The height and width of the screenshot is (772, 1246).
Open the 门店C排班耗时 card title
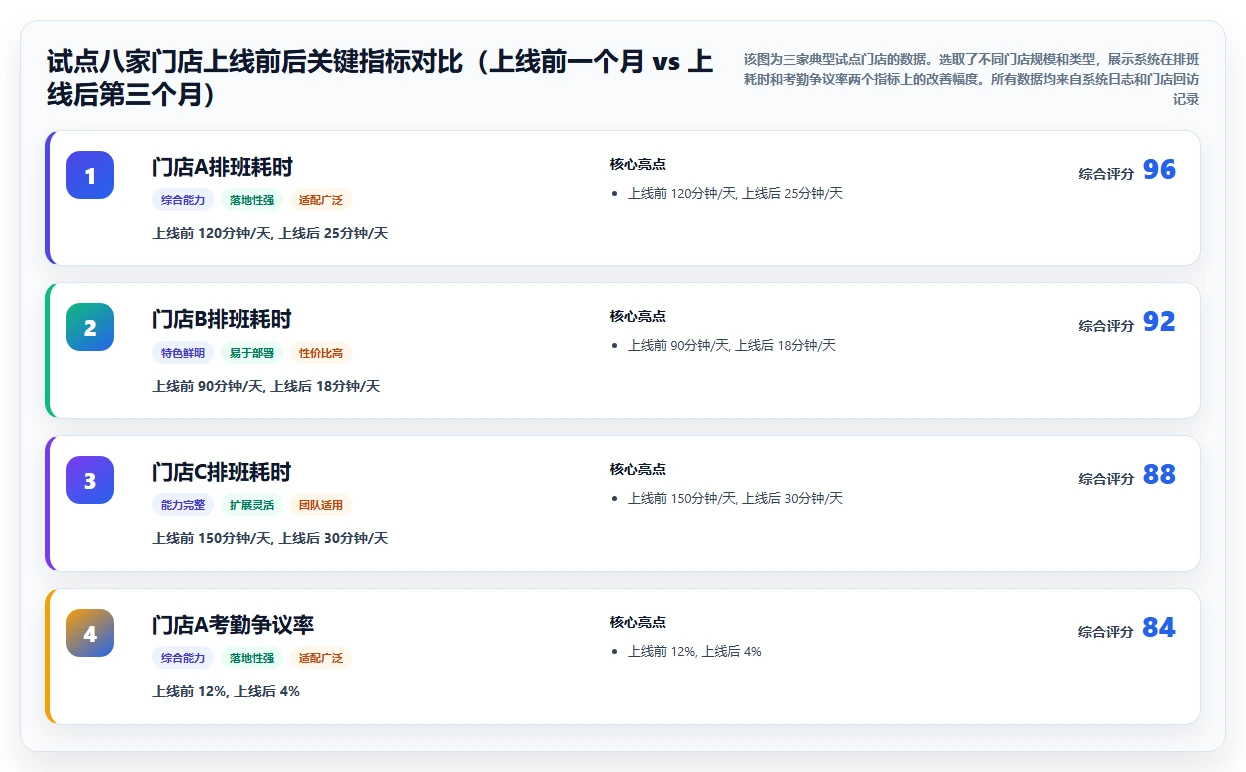pos(222,472)
